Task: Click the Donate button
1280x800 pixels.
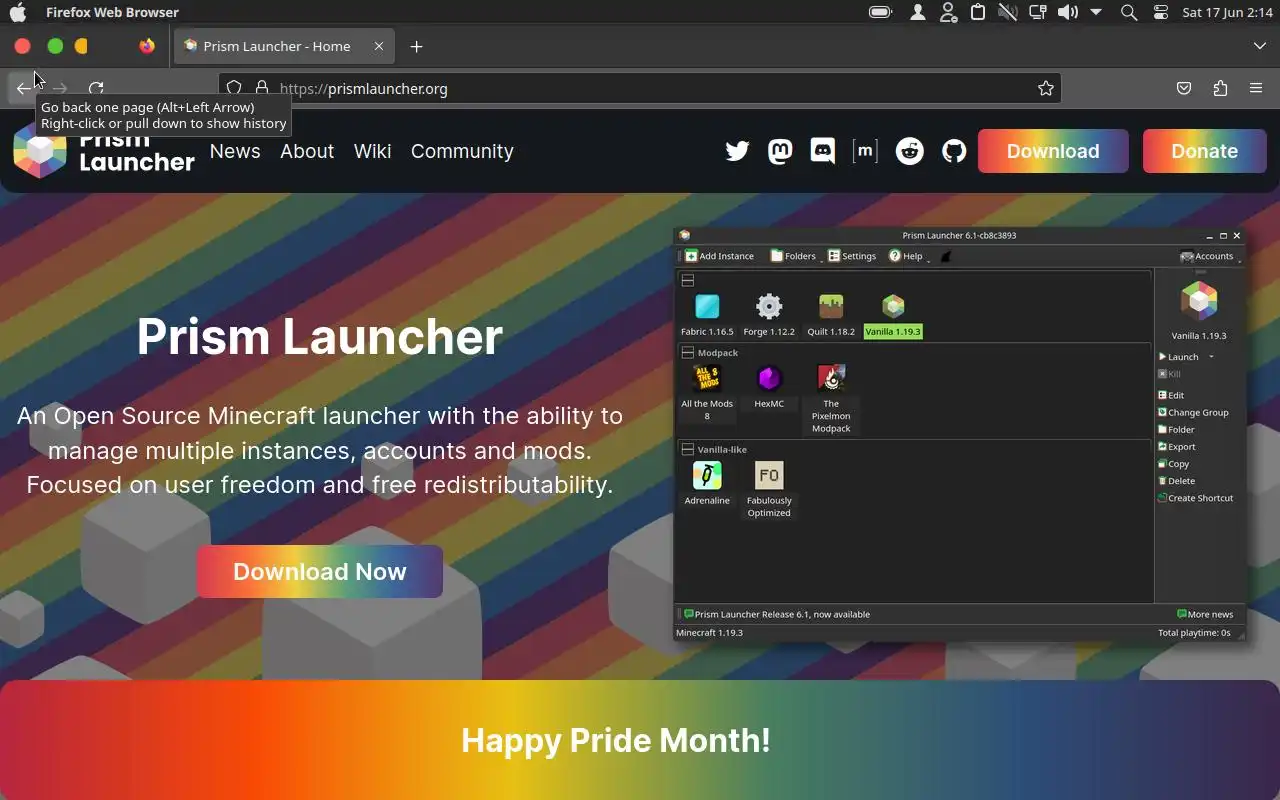Action: coord(1205,151)
